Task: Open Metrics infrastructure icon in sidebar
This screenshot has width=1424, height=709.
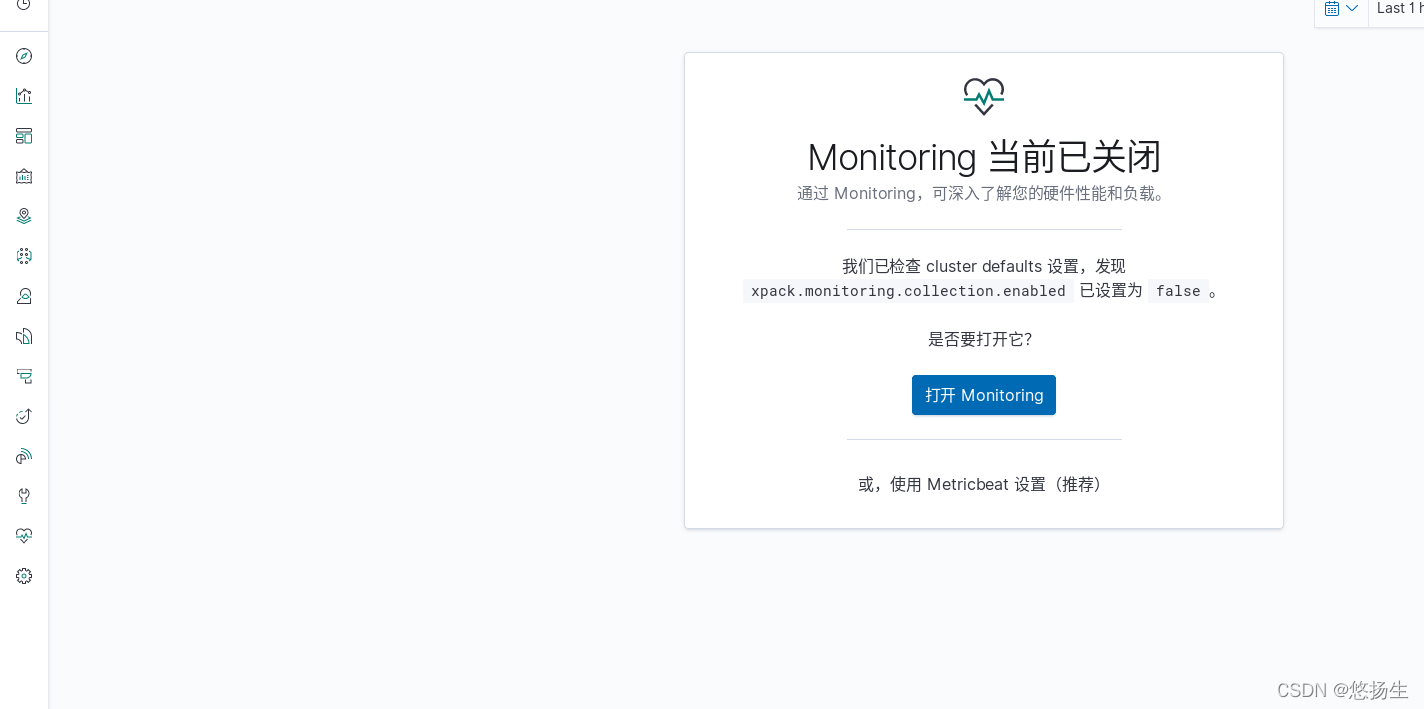Action: [24, 296]
